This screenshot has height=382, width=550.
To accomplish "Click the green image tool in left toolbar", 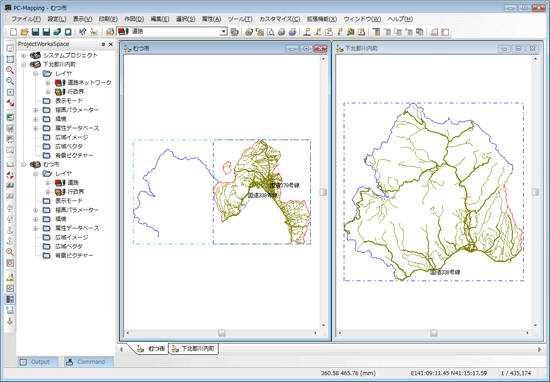I will pyautogui.click(x=10, y=117).
